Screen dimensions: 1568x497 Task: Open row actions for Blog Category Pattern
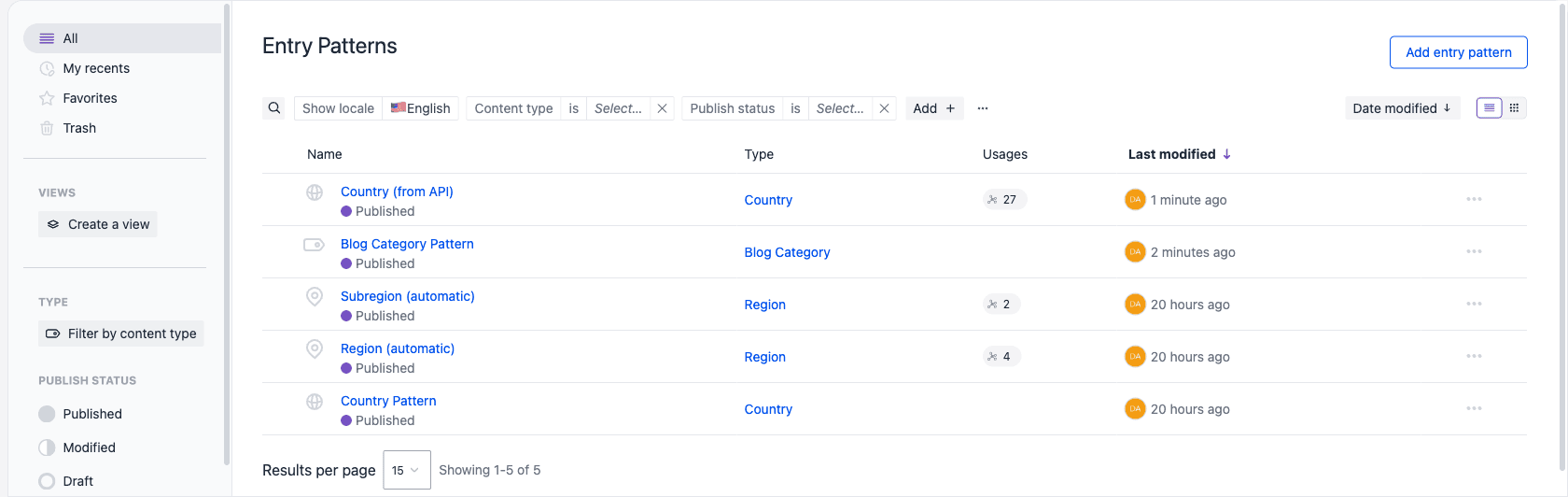tap(1474, 251)
